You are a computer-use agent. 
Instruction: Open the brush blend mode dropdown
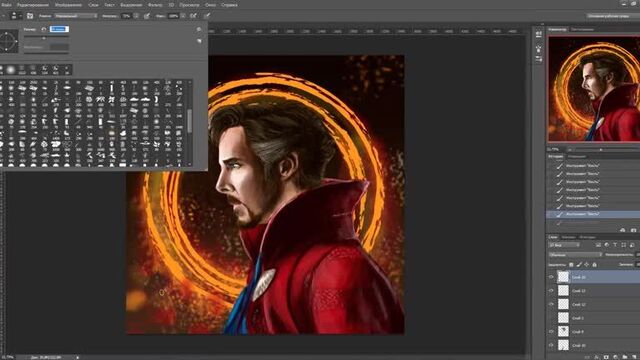pos(76,16)
